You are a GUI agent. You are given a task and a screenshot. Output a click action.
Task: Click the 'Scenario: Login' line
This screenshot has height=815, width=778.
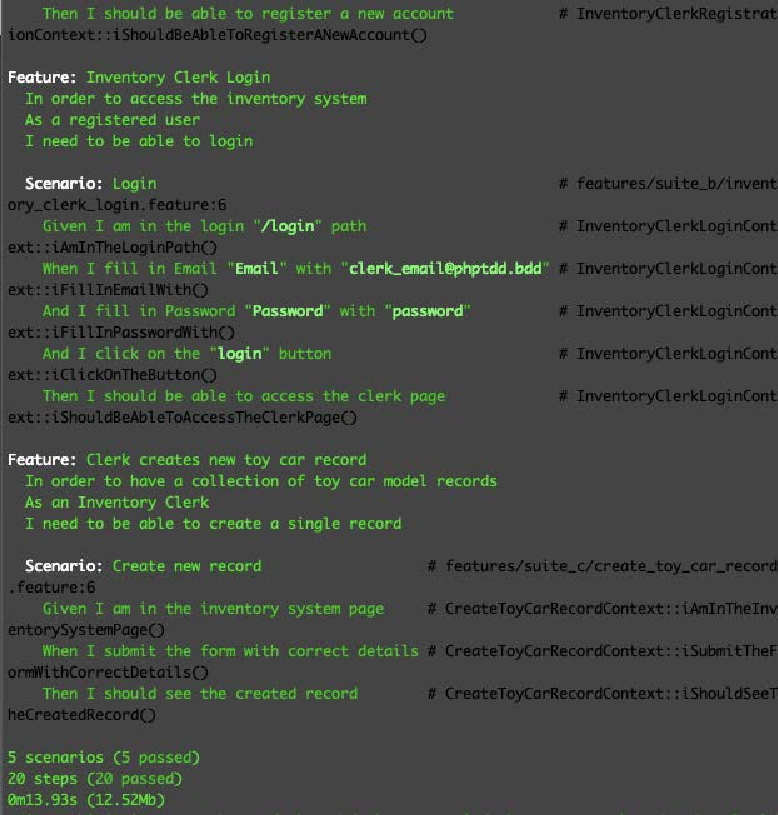click(90, 183)
